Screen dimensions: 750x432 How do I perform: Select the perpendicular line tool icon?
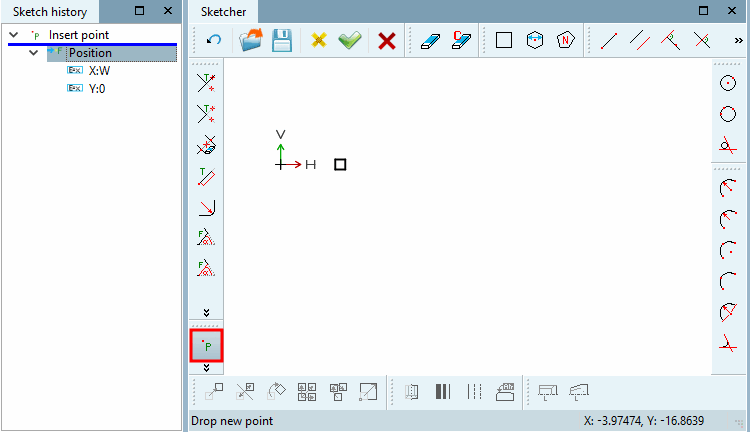point(671,40)
